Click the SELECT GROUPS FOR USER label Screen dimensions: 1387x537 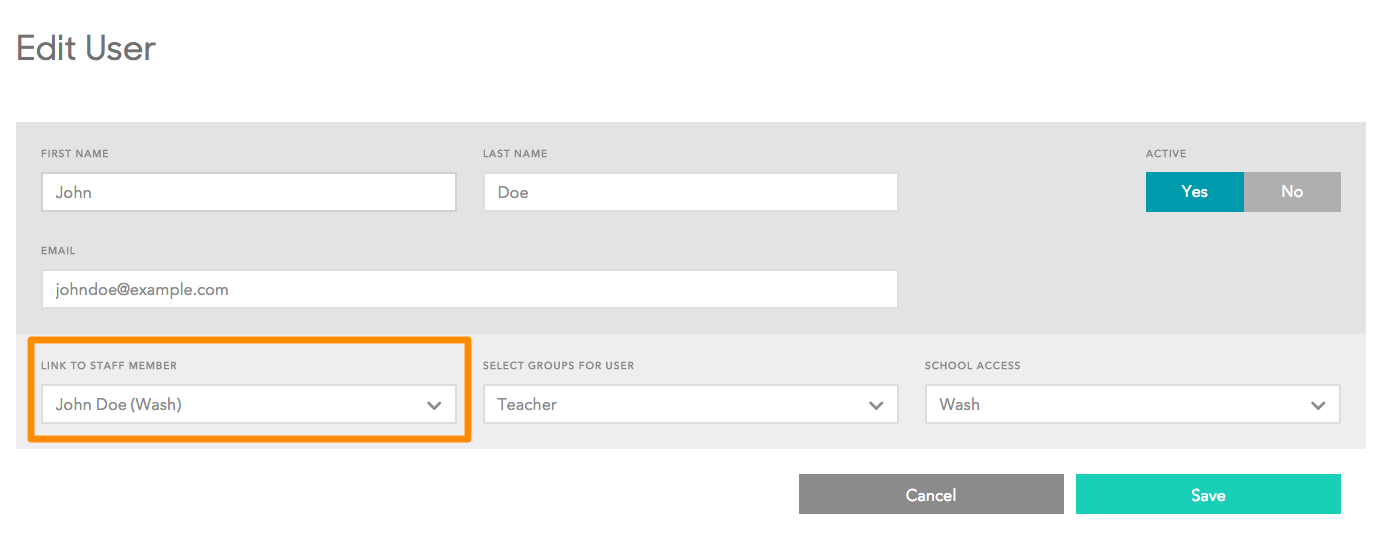(559, 366)
